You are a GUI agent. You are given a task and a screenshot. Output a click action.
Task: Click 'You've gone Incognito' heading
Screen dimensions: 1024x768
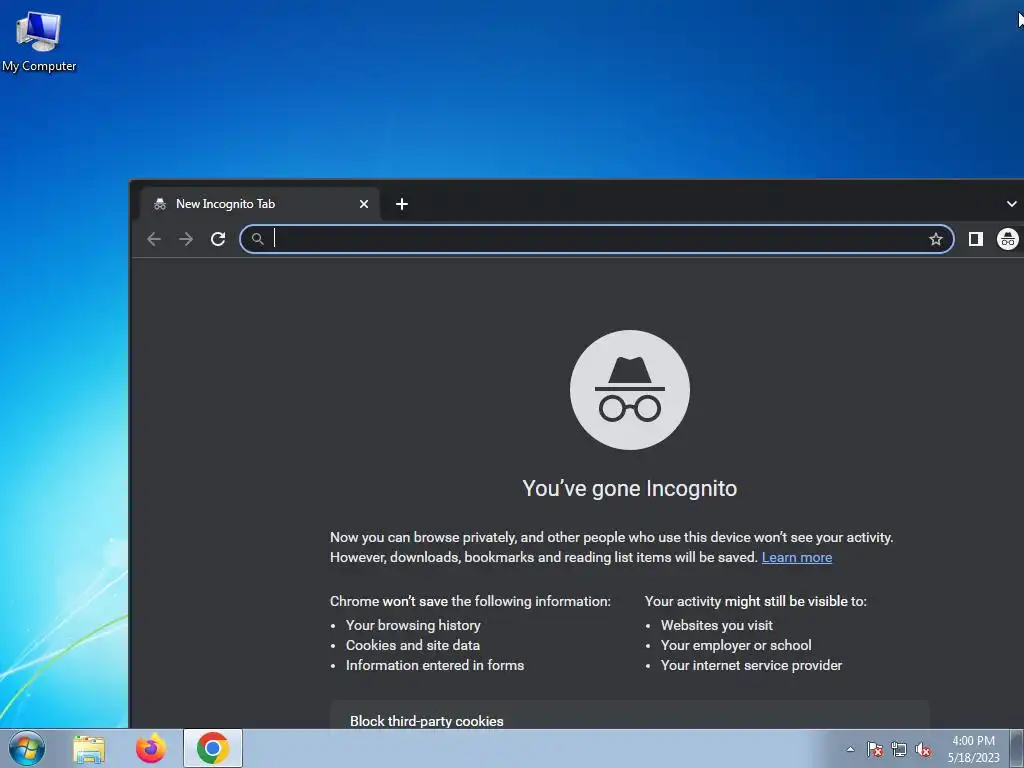[x=630, y=488]
